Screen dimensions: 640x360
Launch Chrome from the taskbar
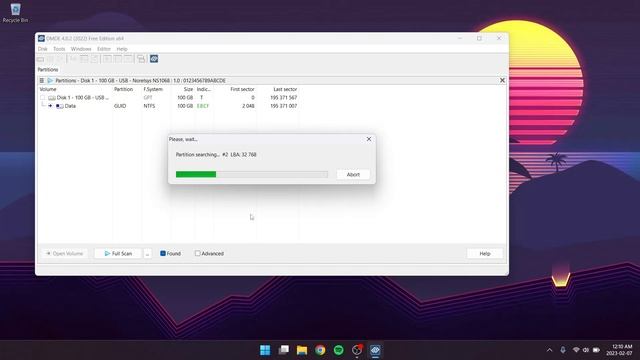(320, 350)
